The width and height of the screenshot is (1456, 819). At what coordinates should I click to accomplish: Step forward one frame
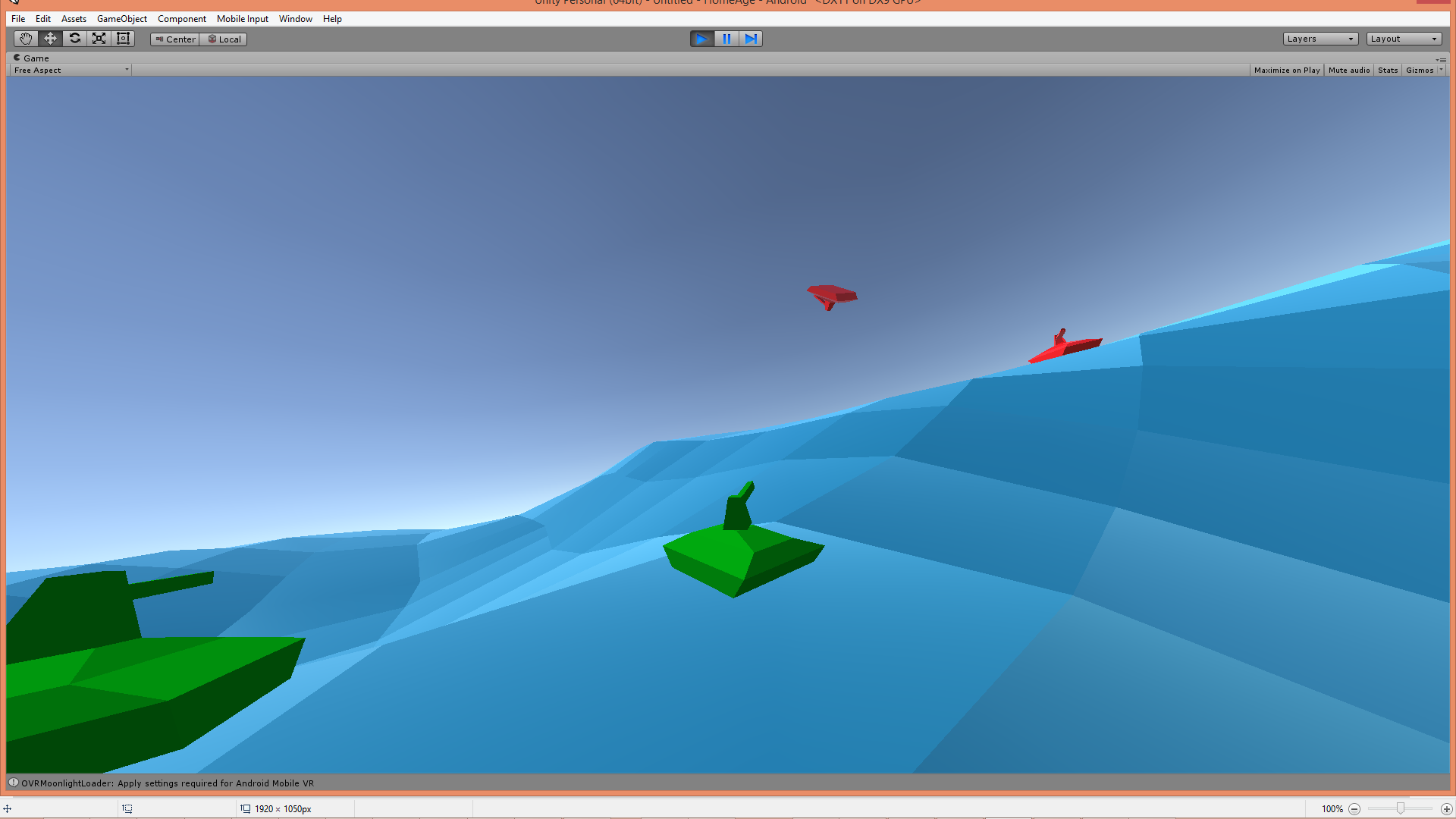click(x=751, y=39)
